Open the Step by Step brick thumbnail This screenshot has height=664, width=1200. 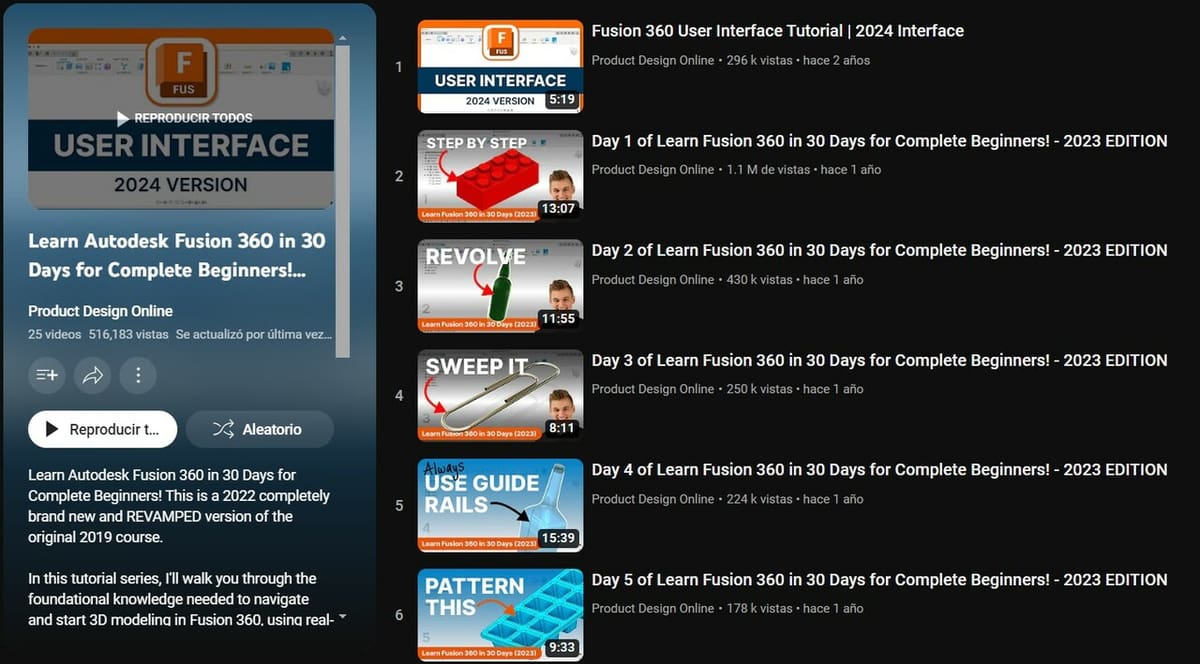click(x=500, y=176)
